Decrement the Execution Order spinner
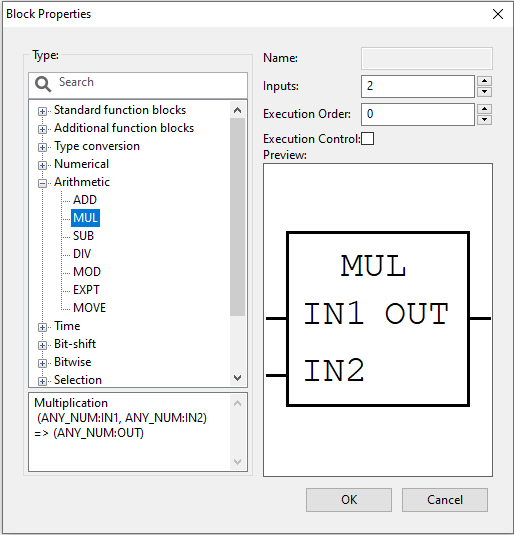Image resolution: width=514 pixels, height=535 pixels. [484, 120]
